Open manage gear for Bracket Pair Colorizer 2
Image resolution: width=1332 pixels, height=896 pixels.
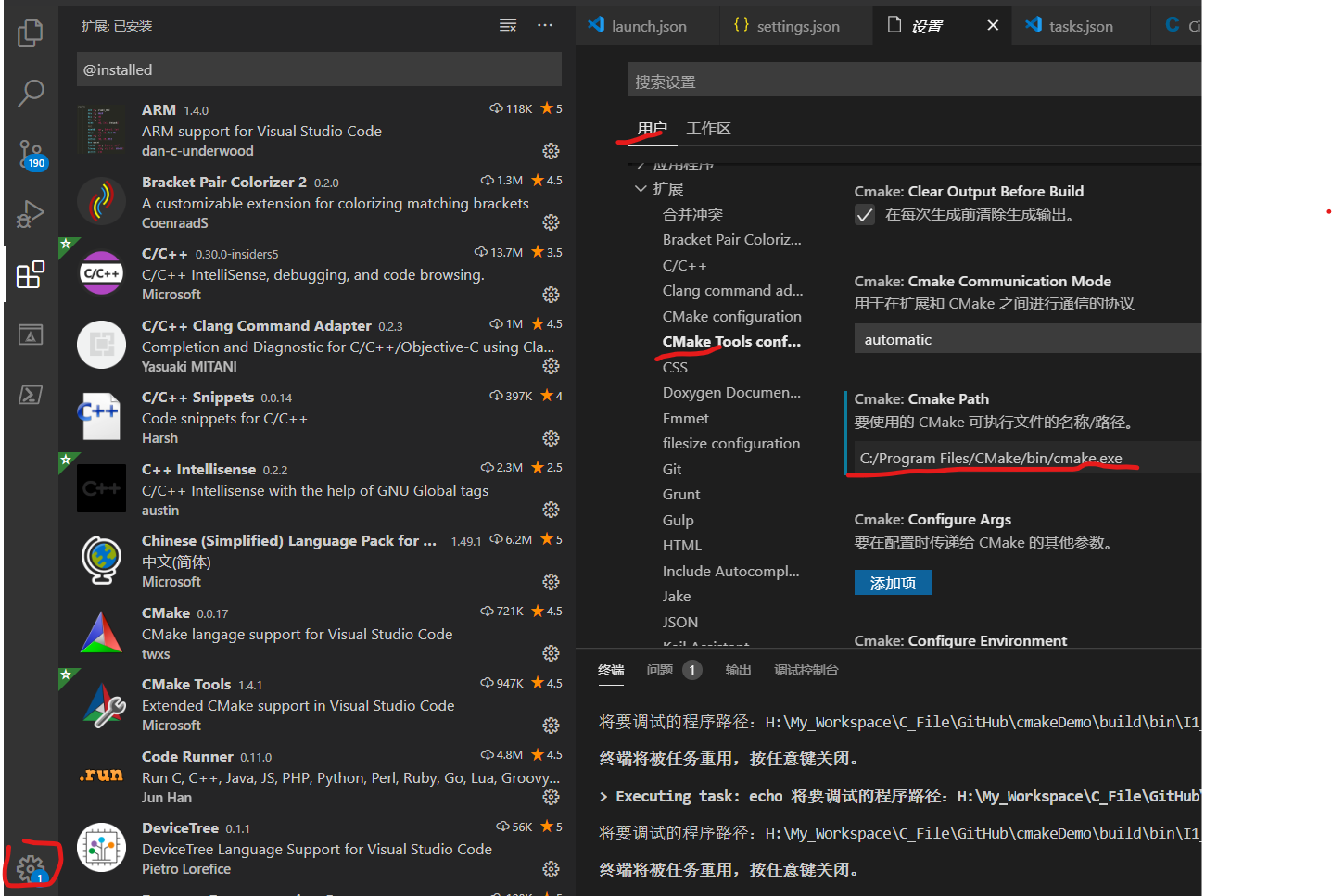[551, 222]
